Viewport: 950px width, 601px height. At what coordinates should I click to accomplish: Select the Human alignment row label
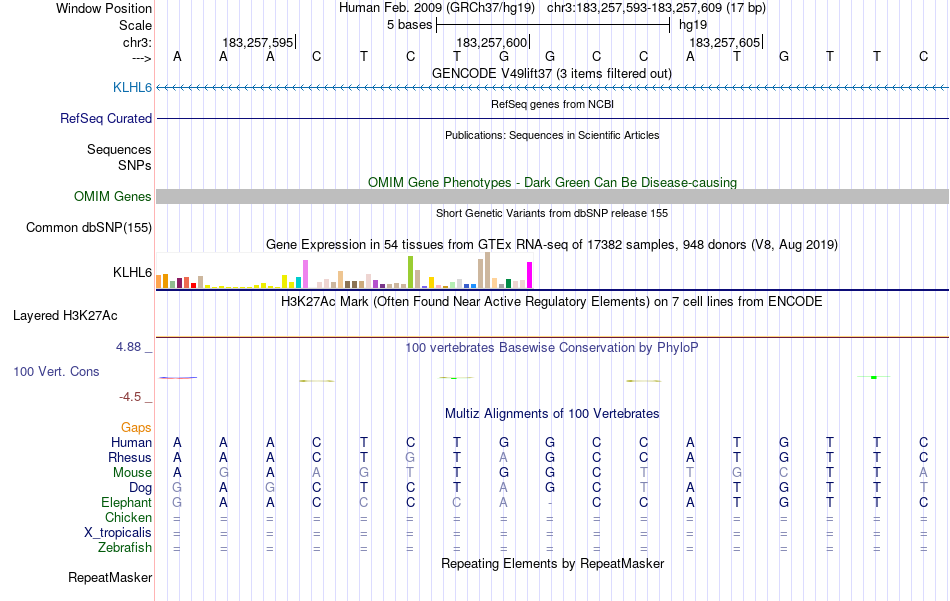coord(131,443)
